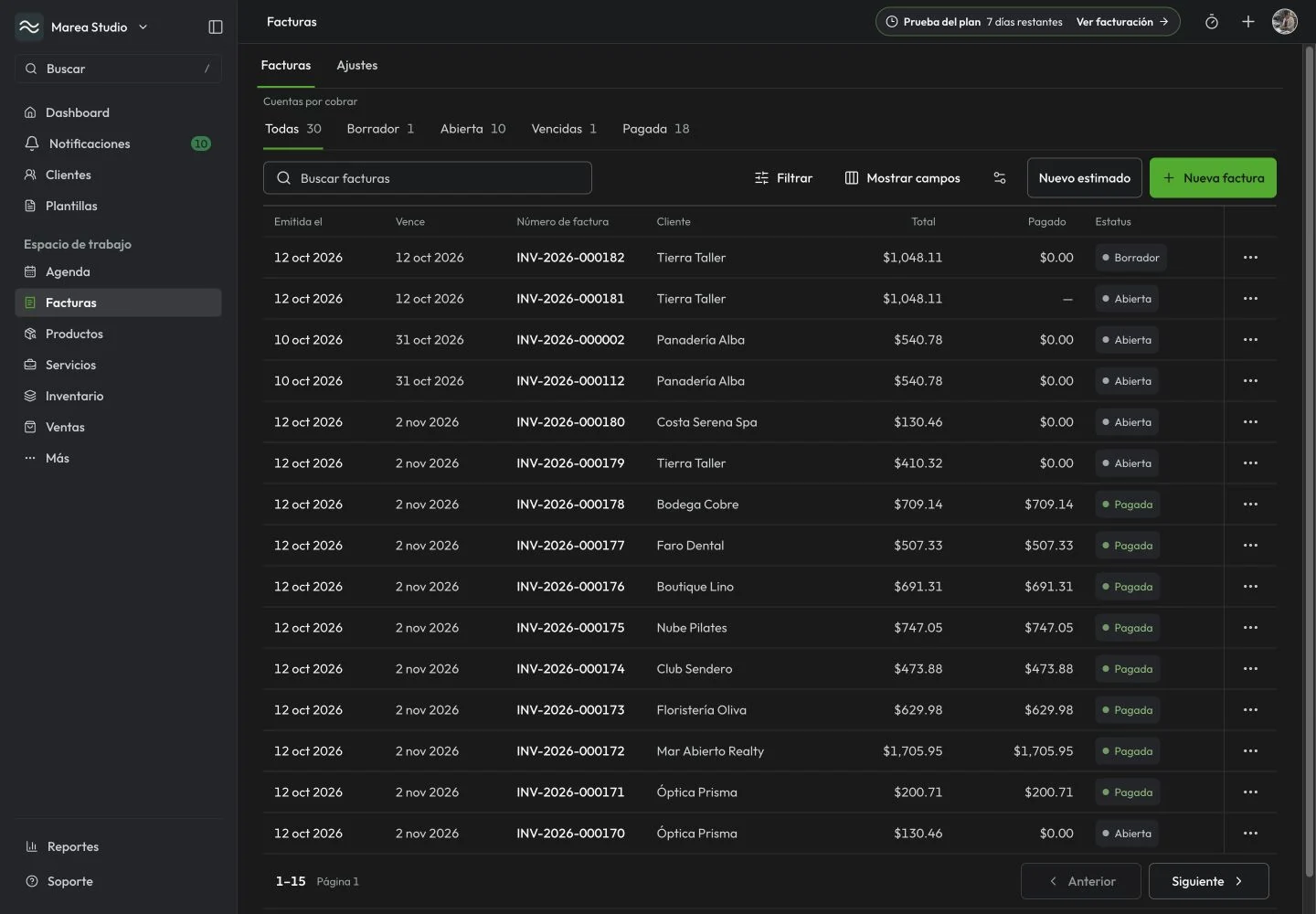Filter by Borrador 1 tab
The image size is (1316, 914).
tap(380, 129)
